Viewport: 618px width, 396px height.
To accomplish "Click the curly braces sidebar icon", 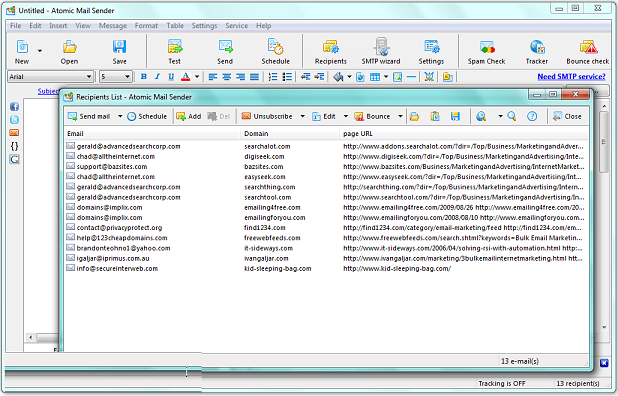I will [x=14, y=146].
